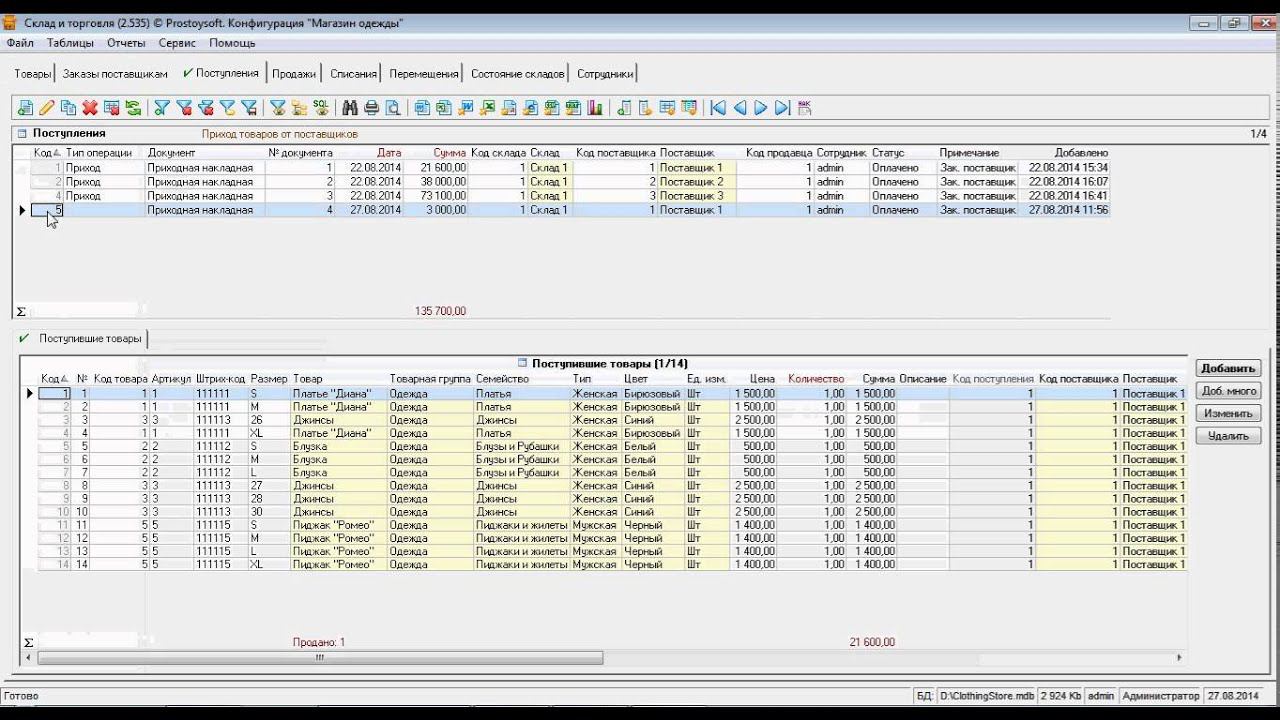1280x720 pixels.
Task: Open the Помощь menu
Action: 232,43
